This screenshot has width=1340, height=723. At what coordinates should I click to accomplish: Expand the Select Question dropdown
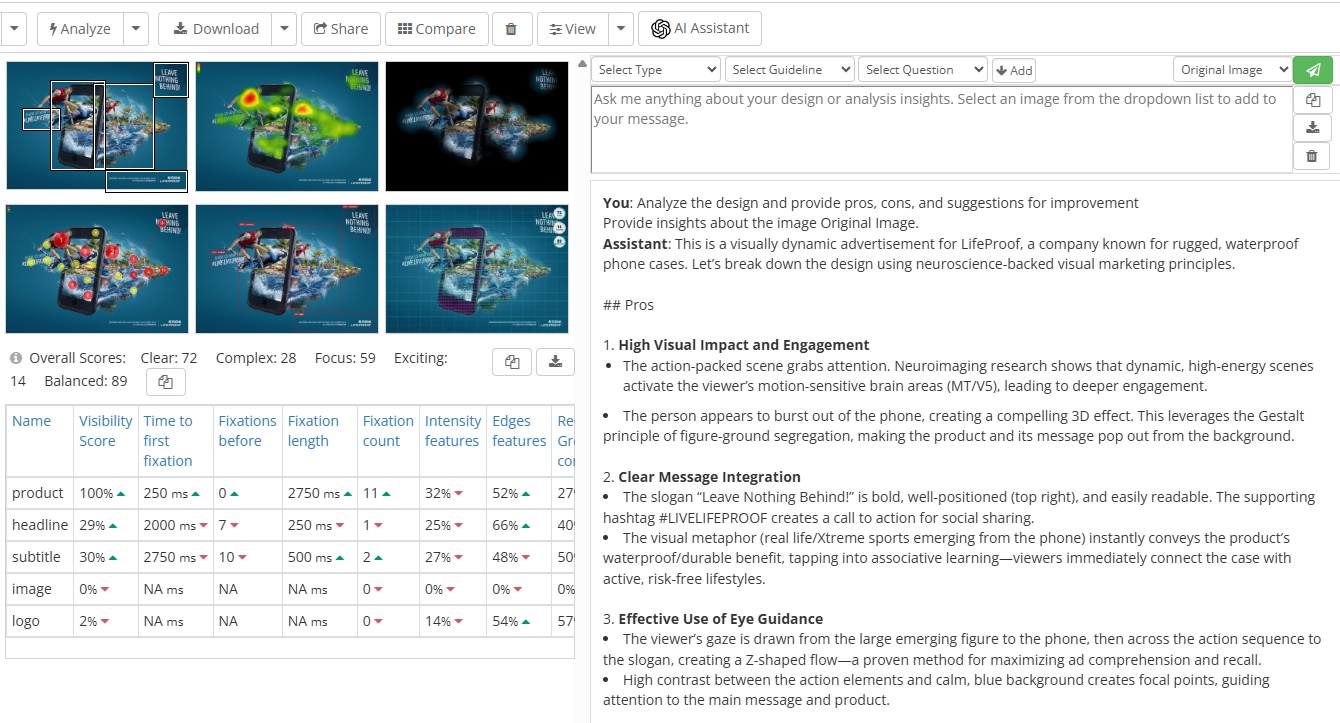click(922, 70)
